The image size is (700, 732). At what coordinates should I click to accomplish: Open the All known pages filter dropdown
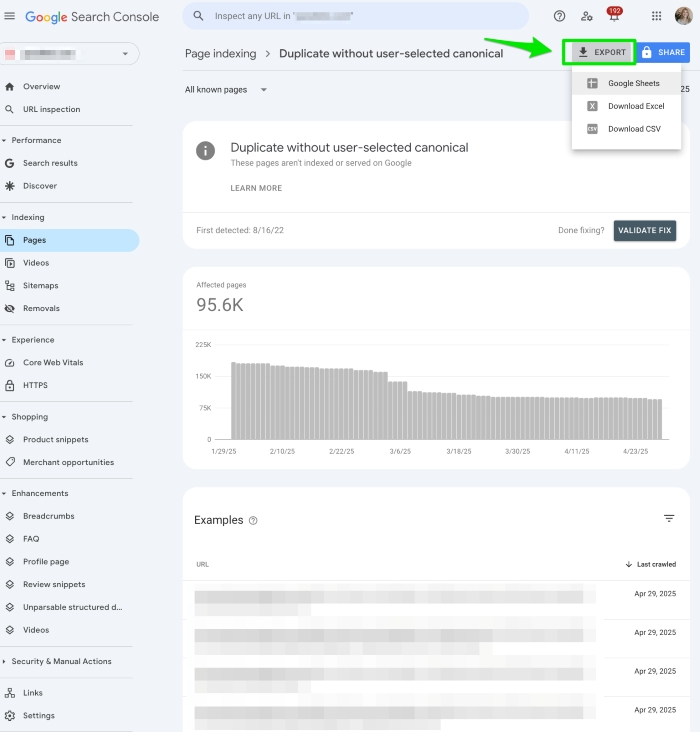(x=226, y=90)
